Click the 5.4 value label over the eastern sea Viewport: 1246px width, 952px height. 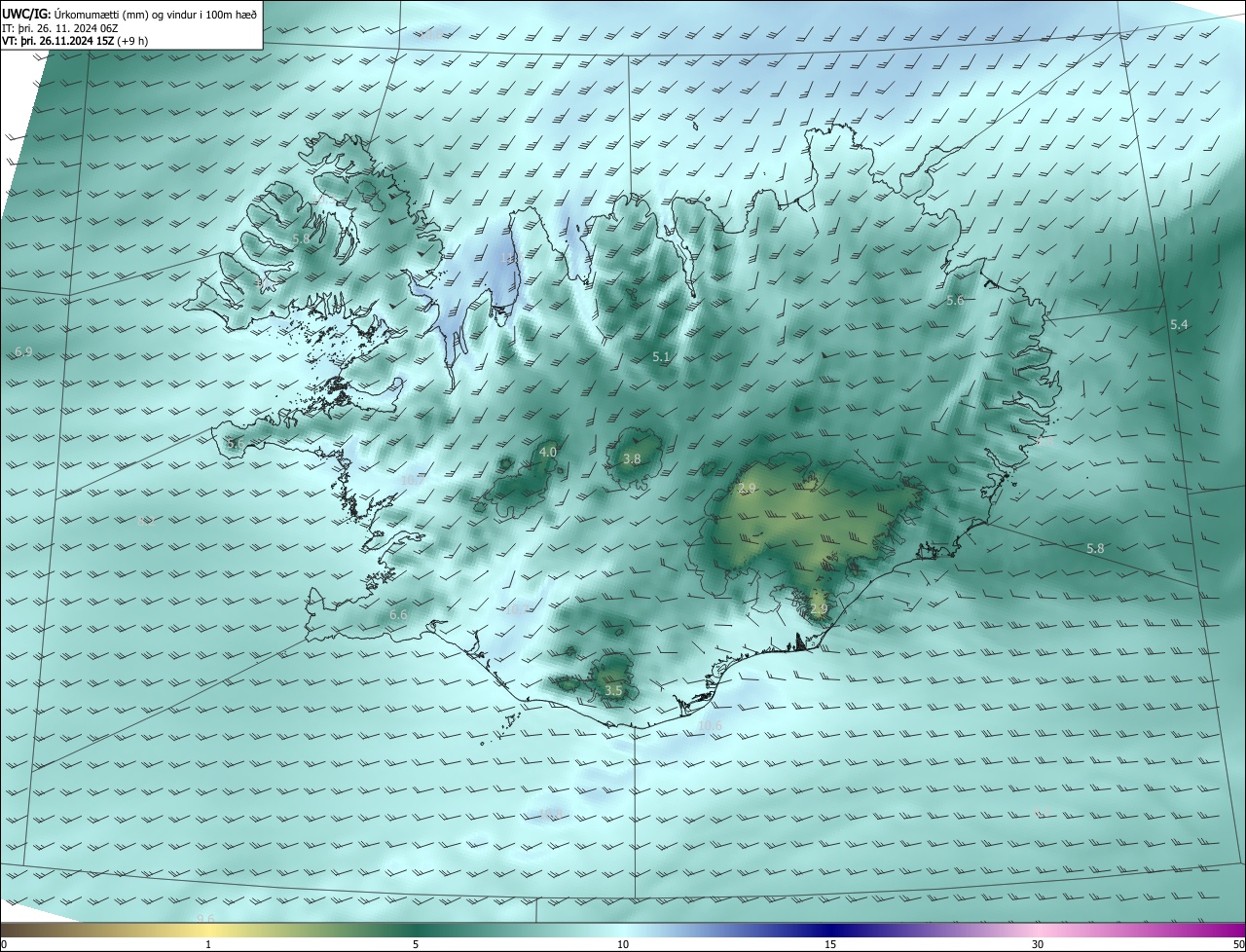point(1179,324)
